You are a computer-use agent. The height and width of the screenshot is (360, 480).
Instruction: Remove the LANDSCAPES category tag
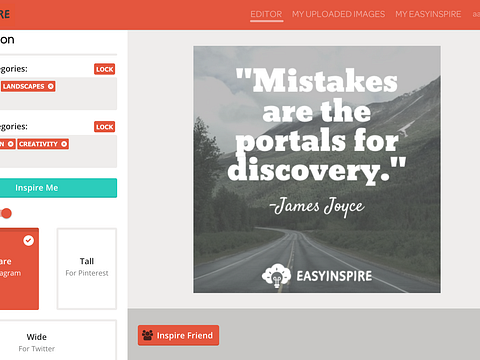click(50, 86)
